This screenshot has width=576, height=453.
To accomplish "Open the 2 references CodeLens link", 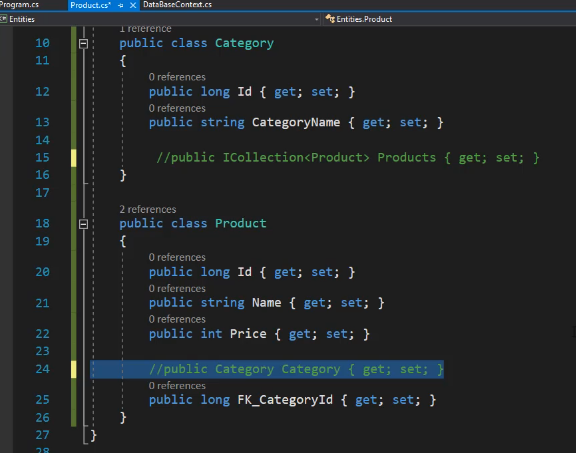I will tap(148, 209).
